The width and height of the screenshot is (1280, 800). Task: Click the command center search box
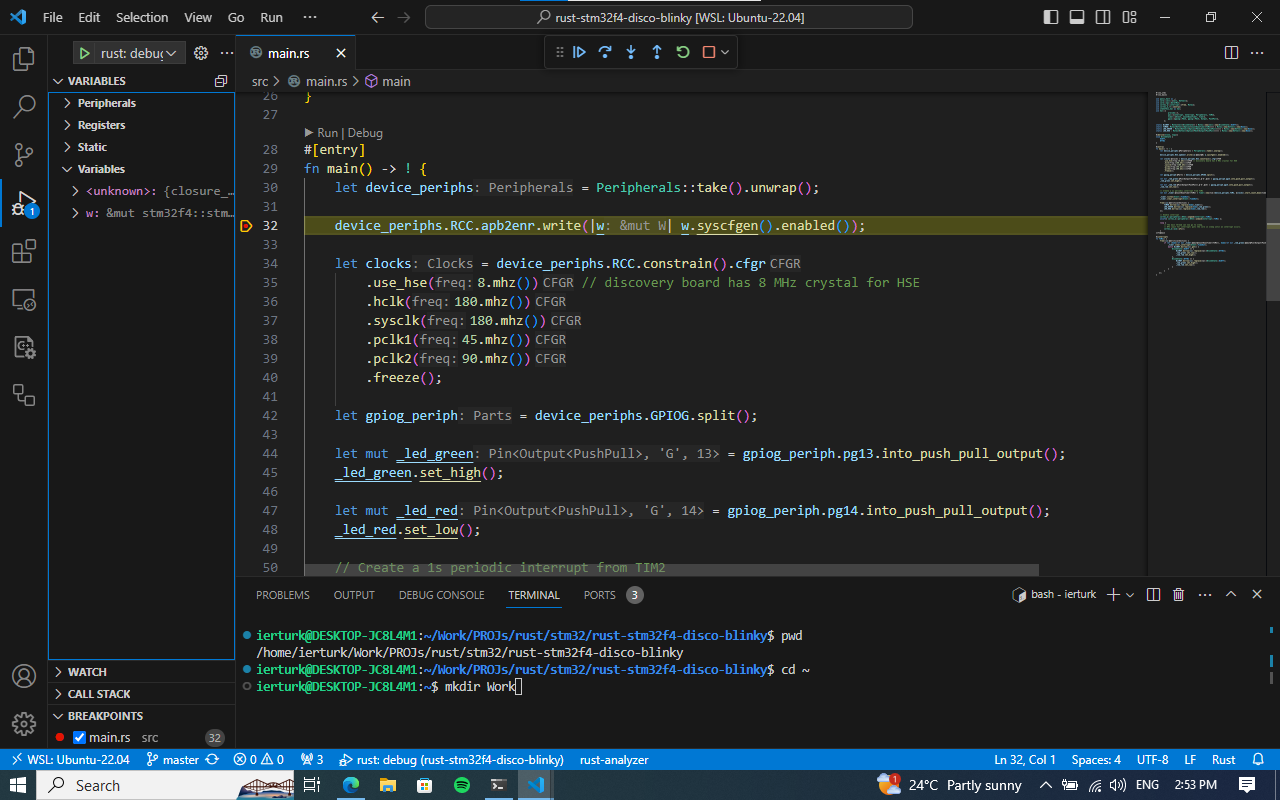(x=669, y=17)
